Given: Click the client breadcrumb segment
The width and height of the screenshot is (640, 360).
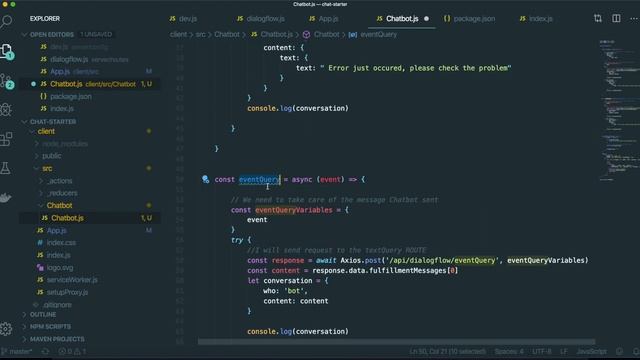Looking at the screenshot, I should [x=178, y=35].
